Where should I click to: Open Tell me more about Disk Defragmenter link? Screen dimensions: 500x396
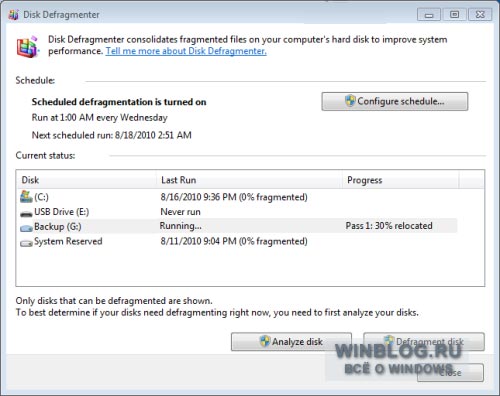coord(186,51)
